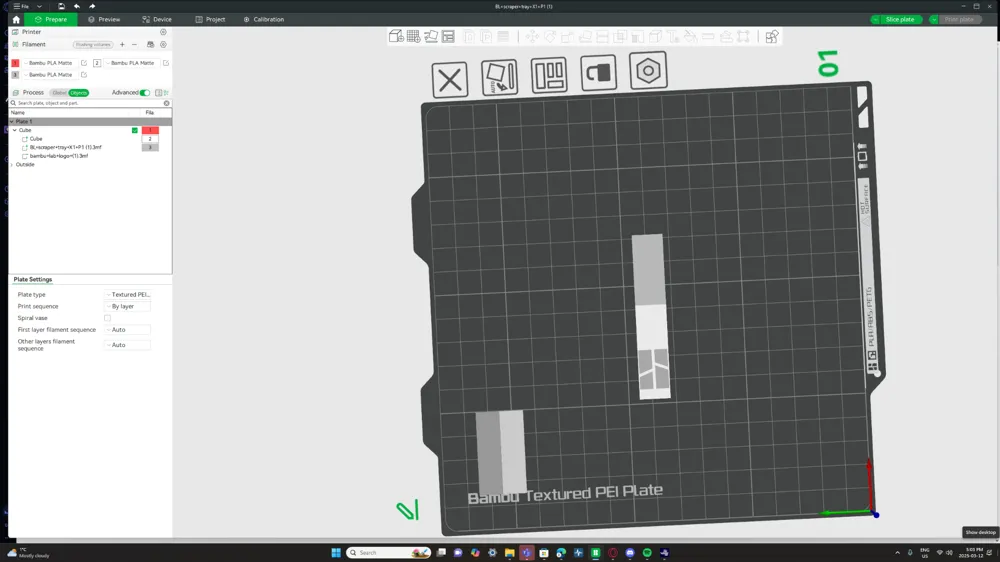
Task: Auto orient objects on this plate
Action: tap(499, 77)
